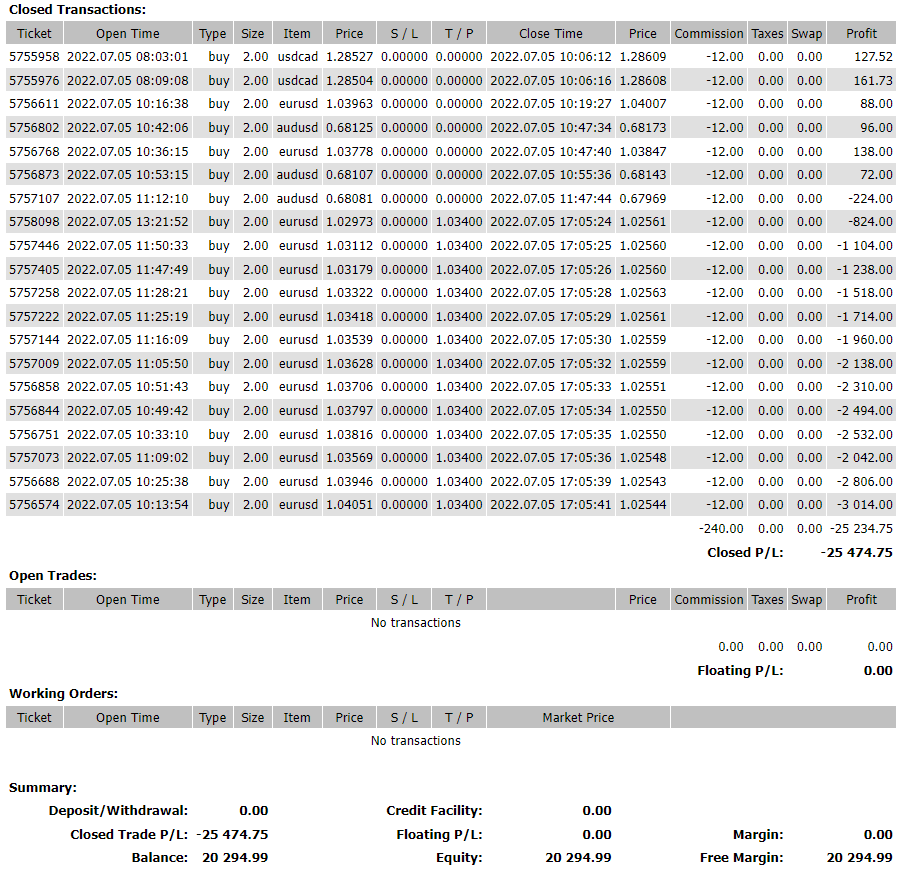
Task: Click usdcad item in ticket 5755976 row
Action: pyautogui.click(x=298, y=81)
